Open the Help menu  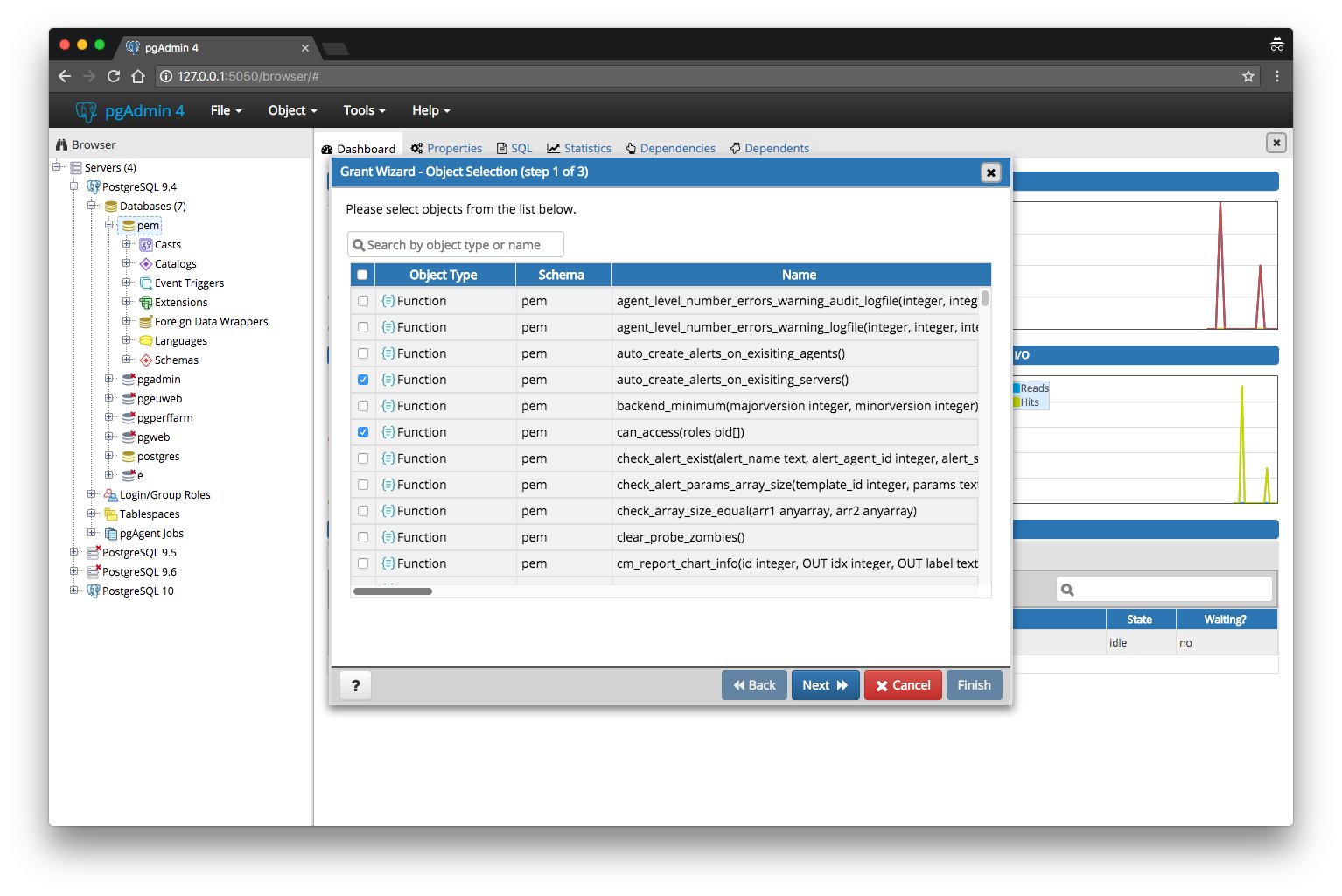pos(430,110)
